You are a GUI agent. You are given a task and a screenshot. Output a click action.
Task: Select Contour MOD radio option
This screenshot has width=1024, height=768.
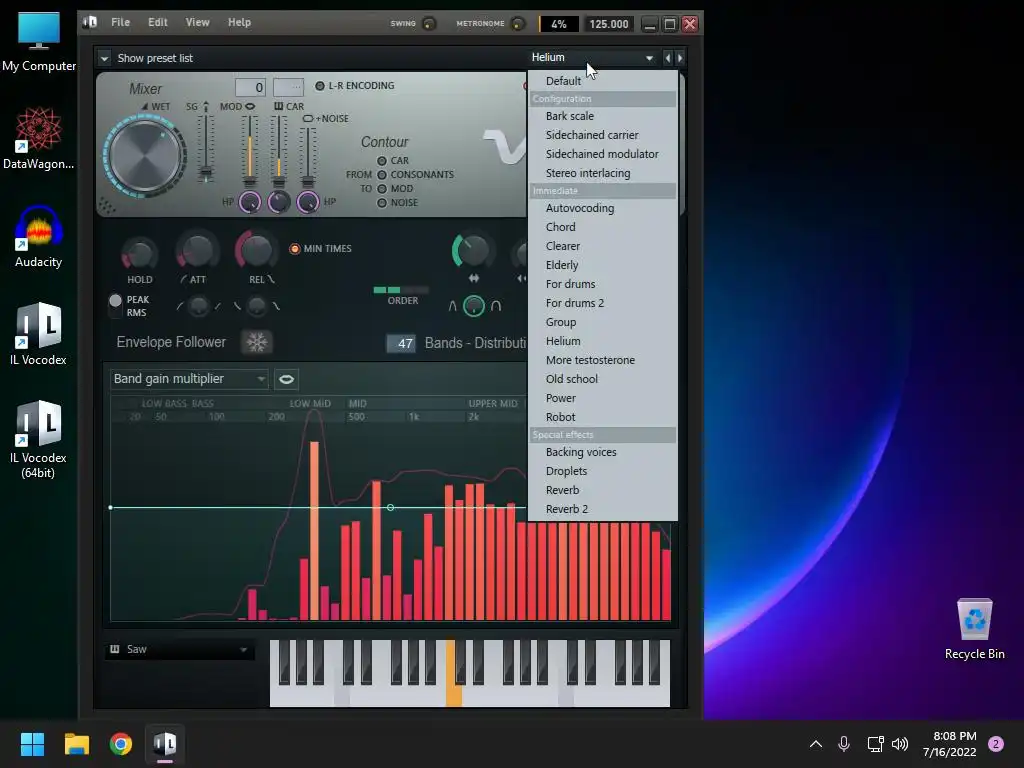click(x=382, y=189)
